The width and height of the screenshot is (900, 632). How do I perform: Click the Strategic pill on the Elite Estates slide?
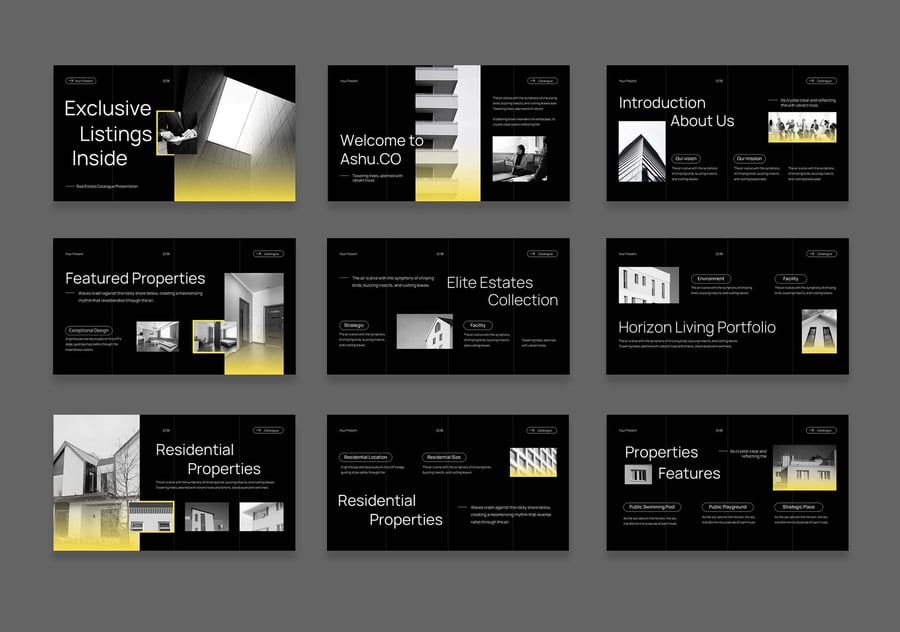(x=355, y=325)
